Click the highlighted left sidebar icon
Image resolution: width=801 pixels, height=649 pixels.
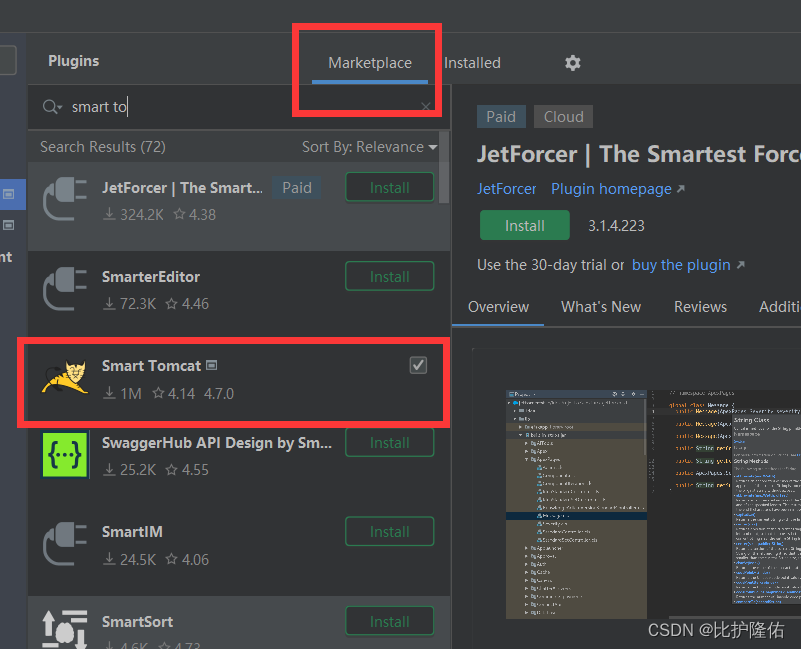click(9, 194)
